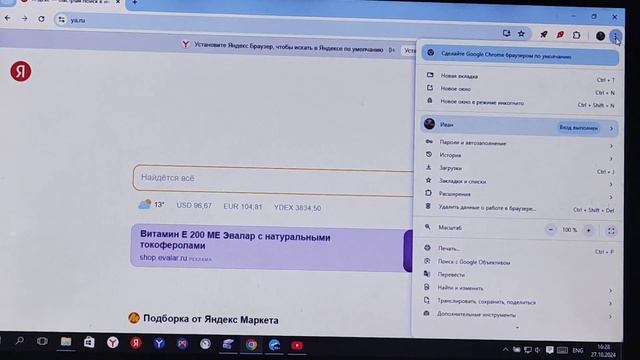Screen dimensions: 640x360
Task: Show hidden system tray icons
Action: (x=505, y=350)
